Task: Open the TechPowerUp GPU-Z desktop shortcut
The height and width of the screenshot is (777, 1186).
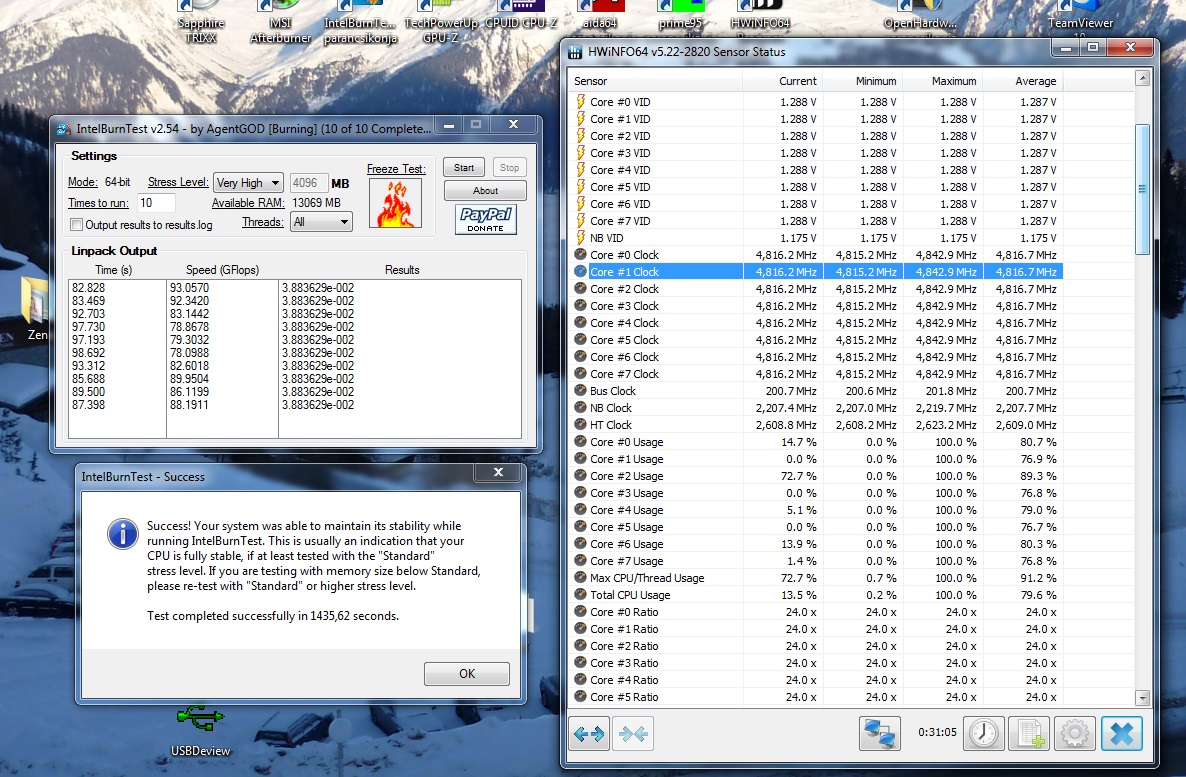Action: (x=440, y=21)
